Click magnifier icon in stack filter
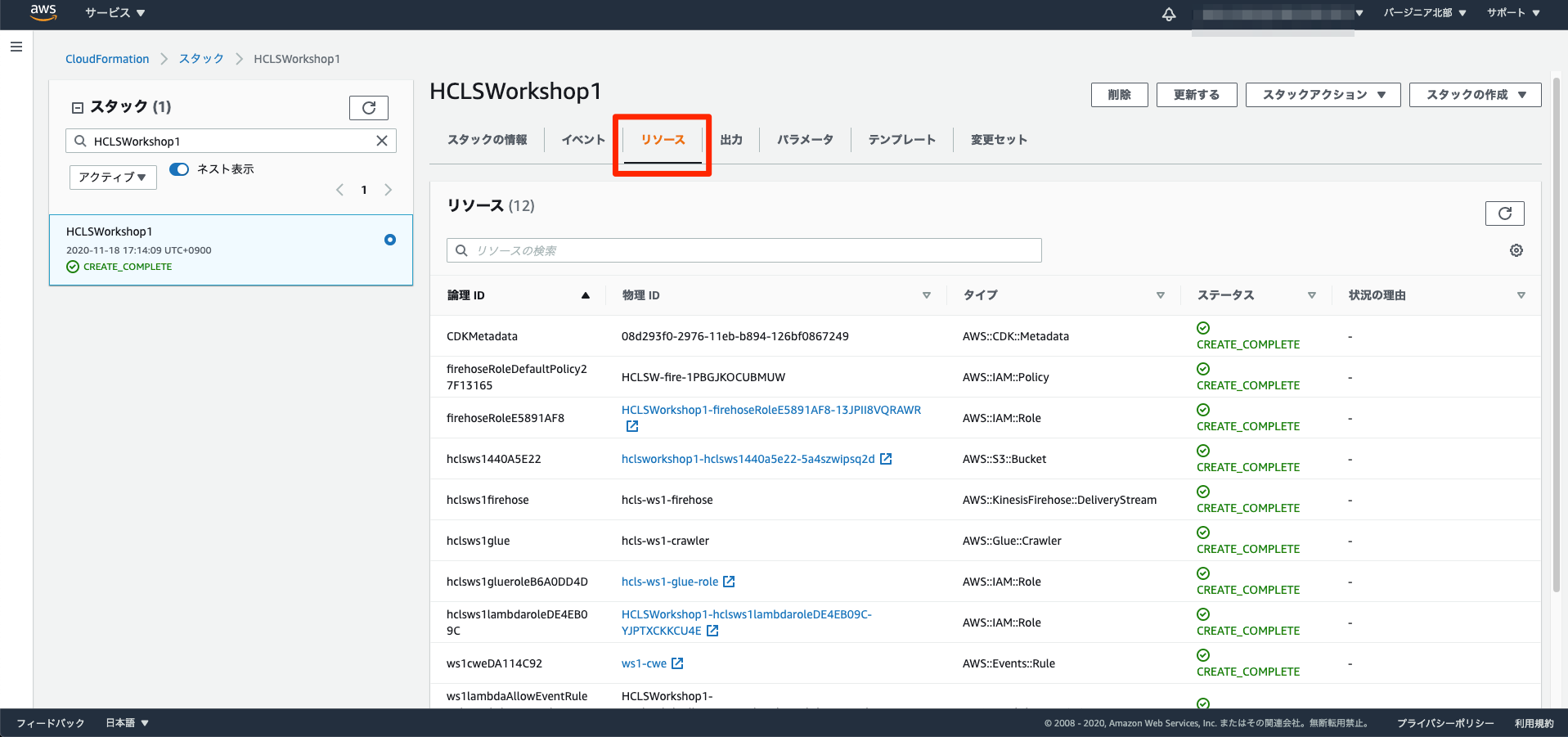The height and width of the screenshot is (737, 1568). [x=80, y=141]
